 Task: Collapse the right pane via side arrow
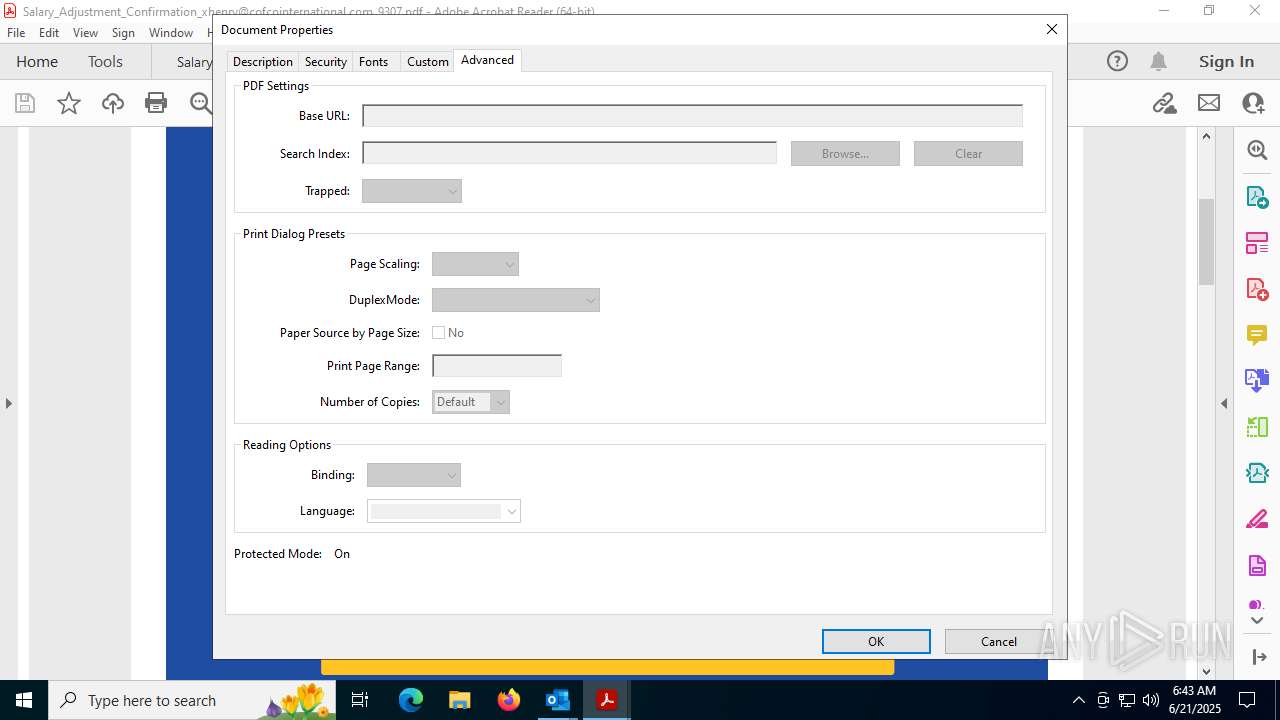(x=1224, y=403)
